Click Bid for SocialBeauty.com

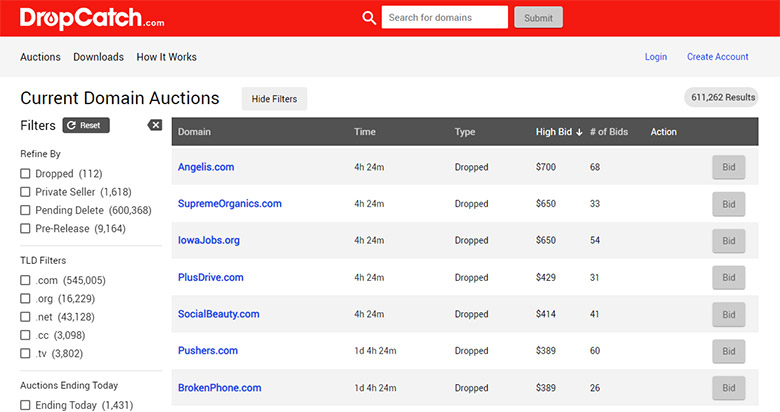coord(729,314)
